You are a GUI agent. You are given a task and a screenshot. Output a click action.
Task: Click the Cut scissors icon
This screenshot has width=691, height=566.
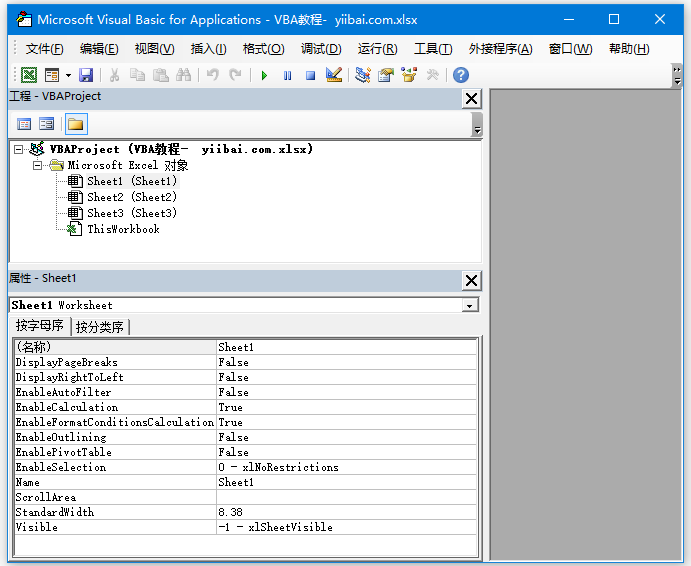114,75
